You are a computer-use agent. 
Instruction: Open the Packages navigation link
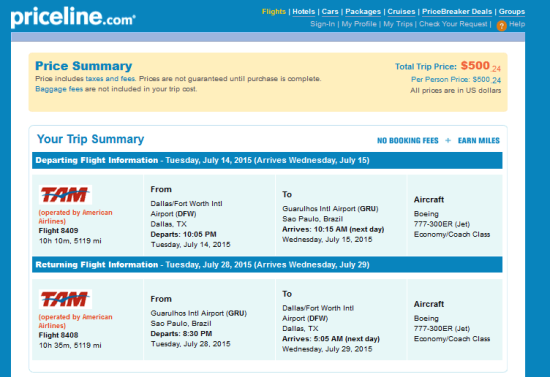click(x=363, y=12)
